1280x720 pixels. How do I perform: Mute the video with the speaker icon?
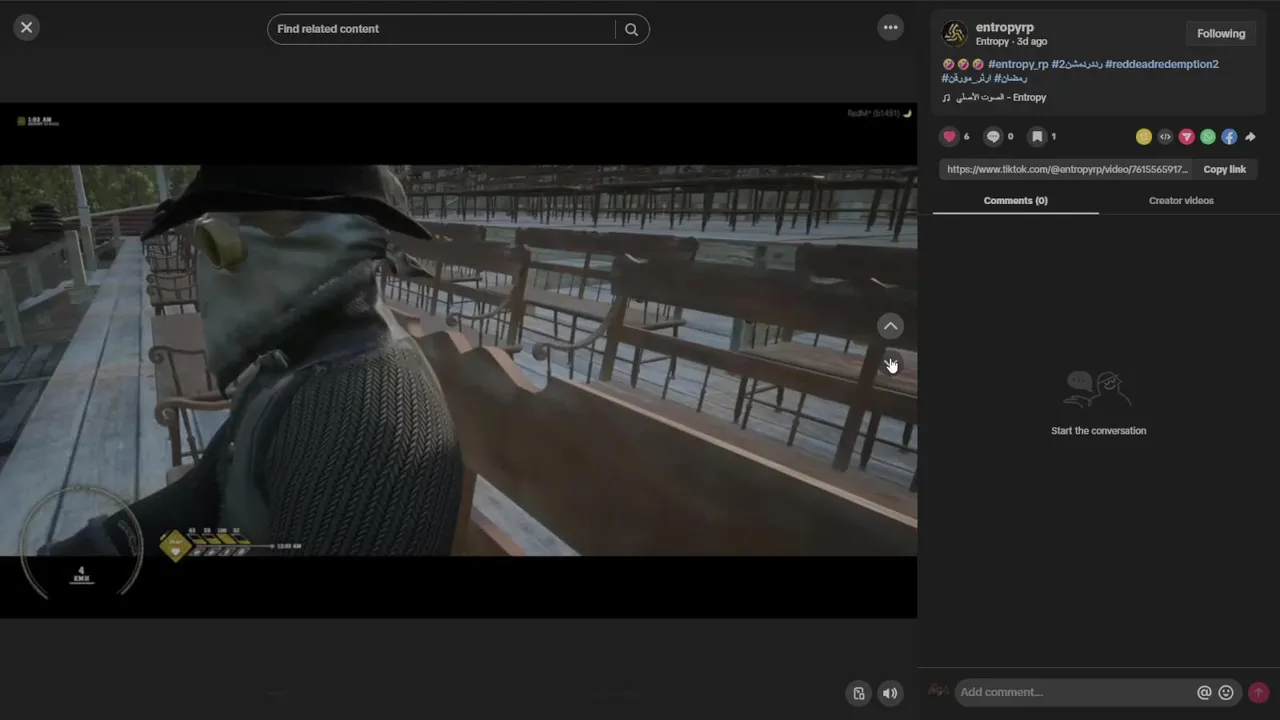tap(890, 693)
